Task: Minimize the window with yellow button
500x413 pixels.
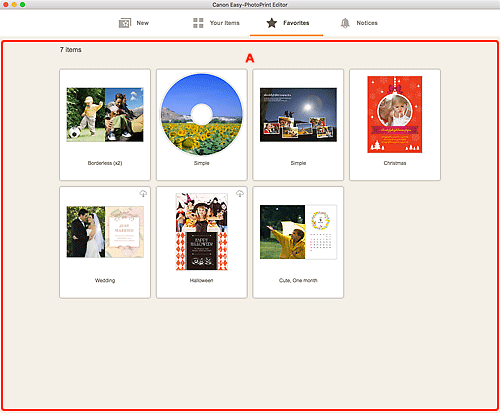Action: [14, 5]
